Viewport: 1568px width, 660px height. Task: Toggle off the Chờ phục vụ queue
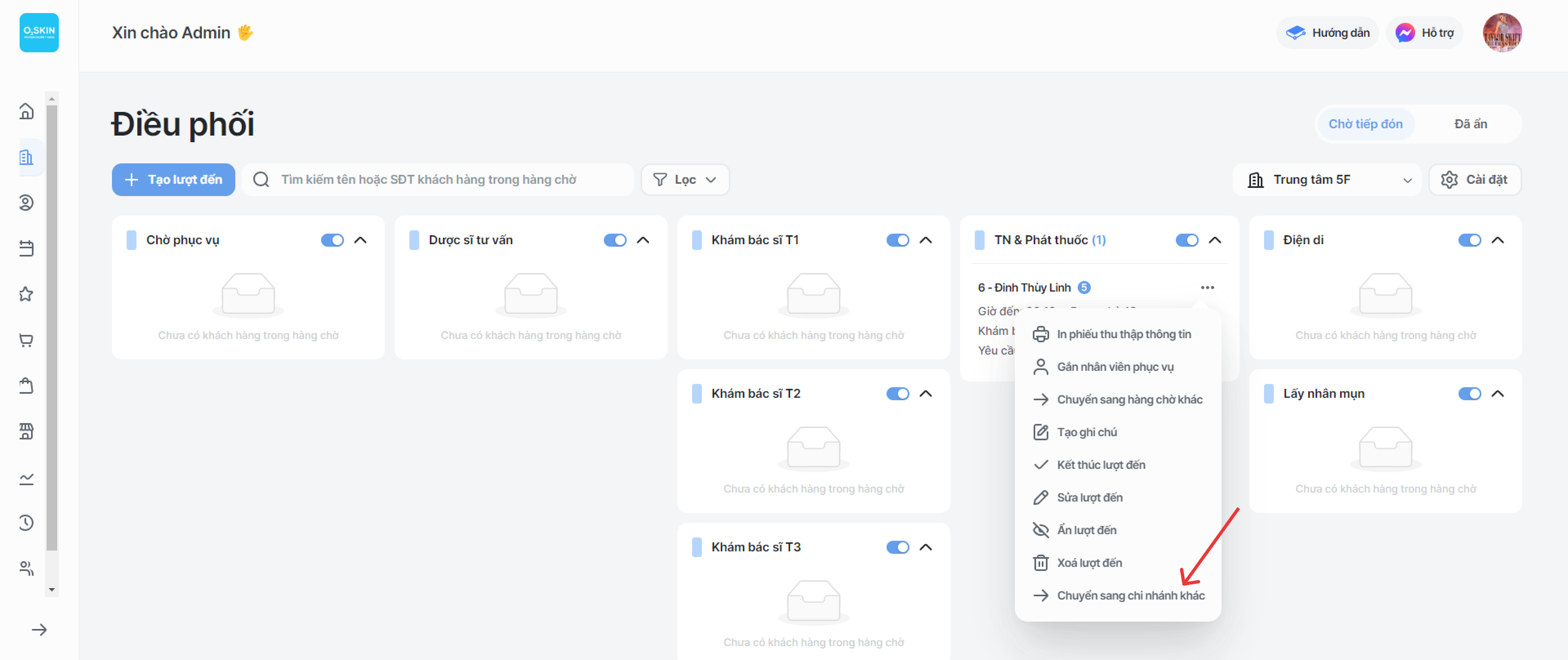(x=332, y=240)
